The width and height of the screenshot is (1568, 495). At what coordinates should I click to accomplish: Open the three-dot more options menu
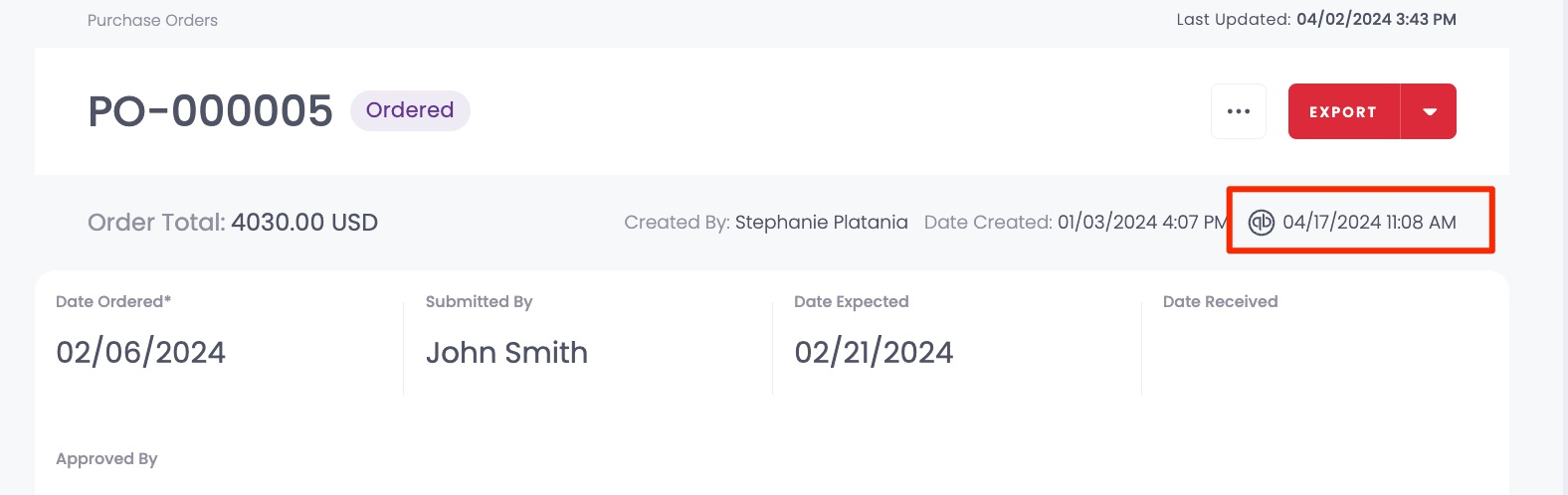pyautogui.click(x=1239, y=111)
